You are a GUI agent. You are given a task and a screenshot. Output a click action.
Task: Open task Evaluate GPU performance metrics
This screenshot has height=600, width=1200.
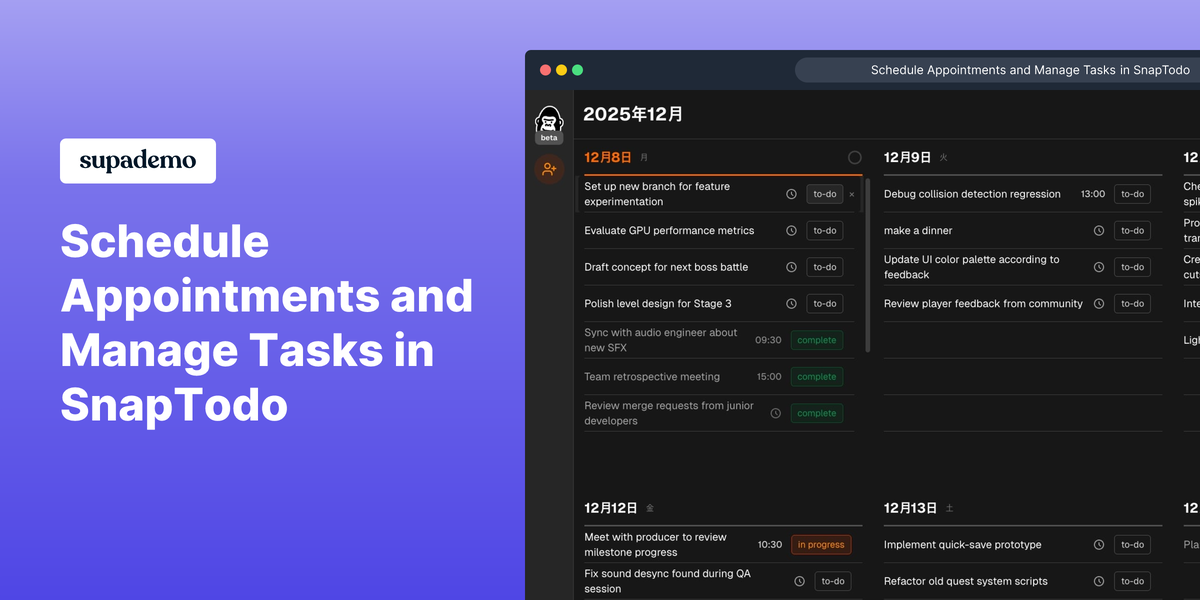pos(669,230)
